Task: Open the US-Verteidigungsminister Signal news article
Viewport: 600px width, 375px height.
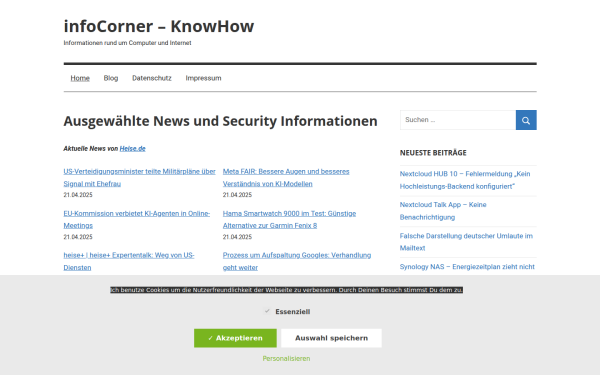Action: pos(139,178)
